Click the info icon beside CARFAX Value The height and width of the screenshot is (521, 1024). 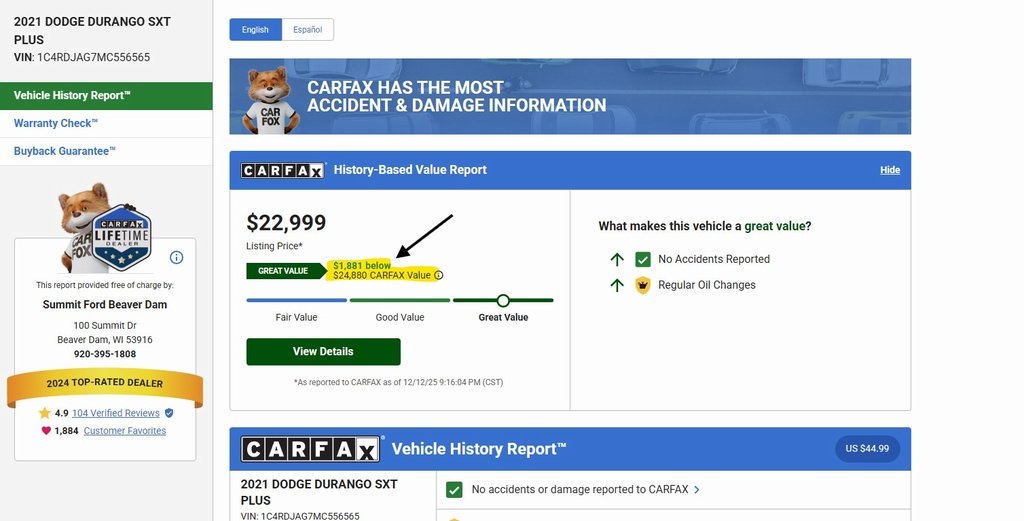coord(439,275)
